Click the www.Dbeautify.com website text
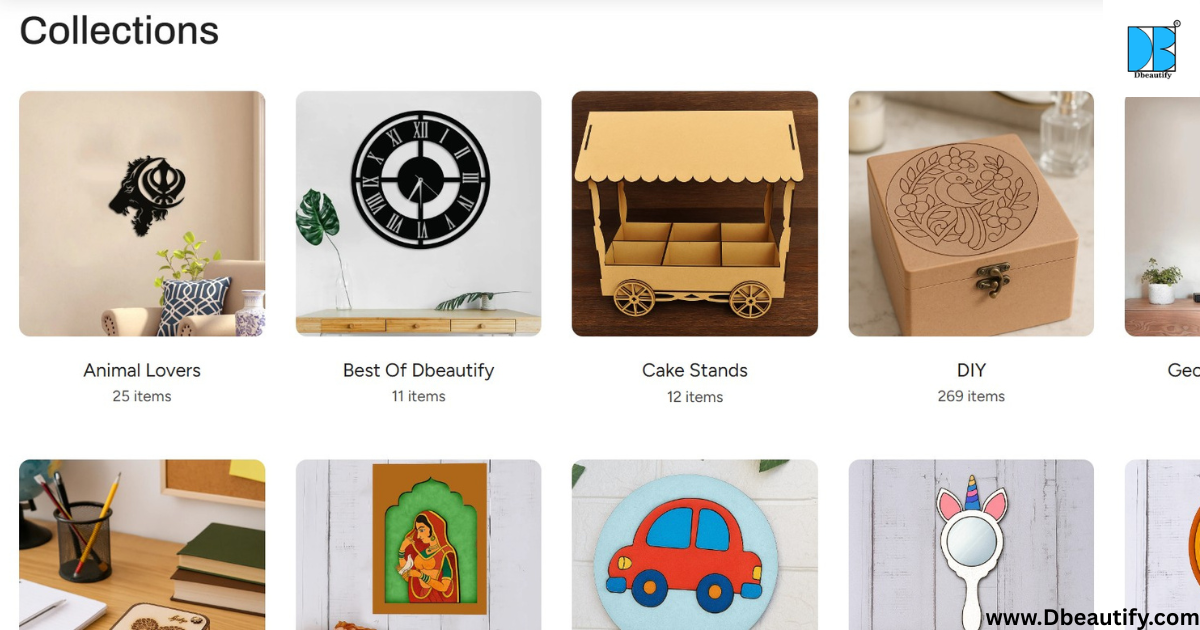Viewport: 1200px width, 630px height. coord(1092,617)
